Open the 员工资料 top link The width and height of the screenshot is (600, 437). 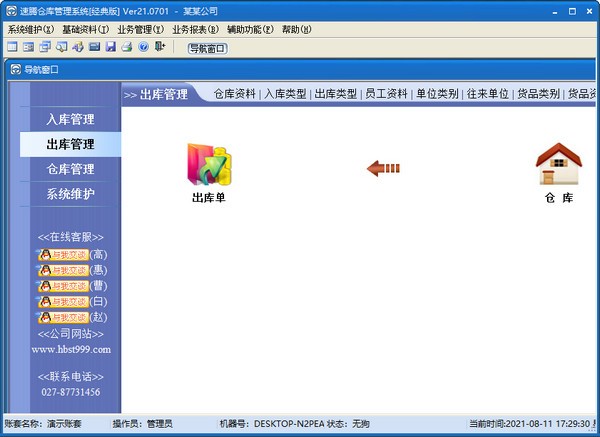(x=386, y=94)
